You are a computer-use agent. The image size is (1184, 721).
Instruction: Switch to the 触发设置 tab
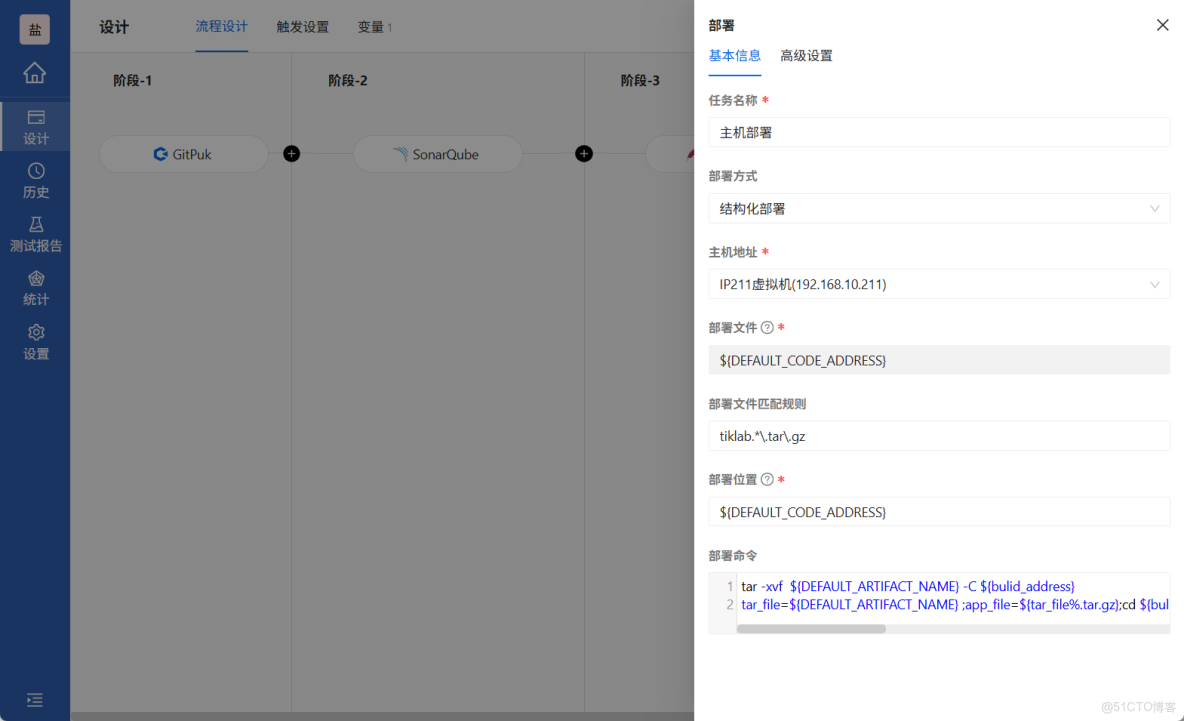click(302, 28)
